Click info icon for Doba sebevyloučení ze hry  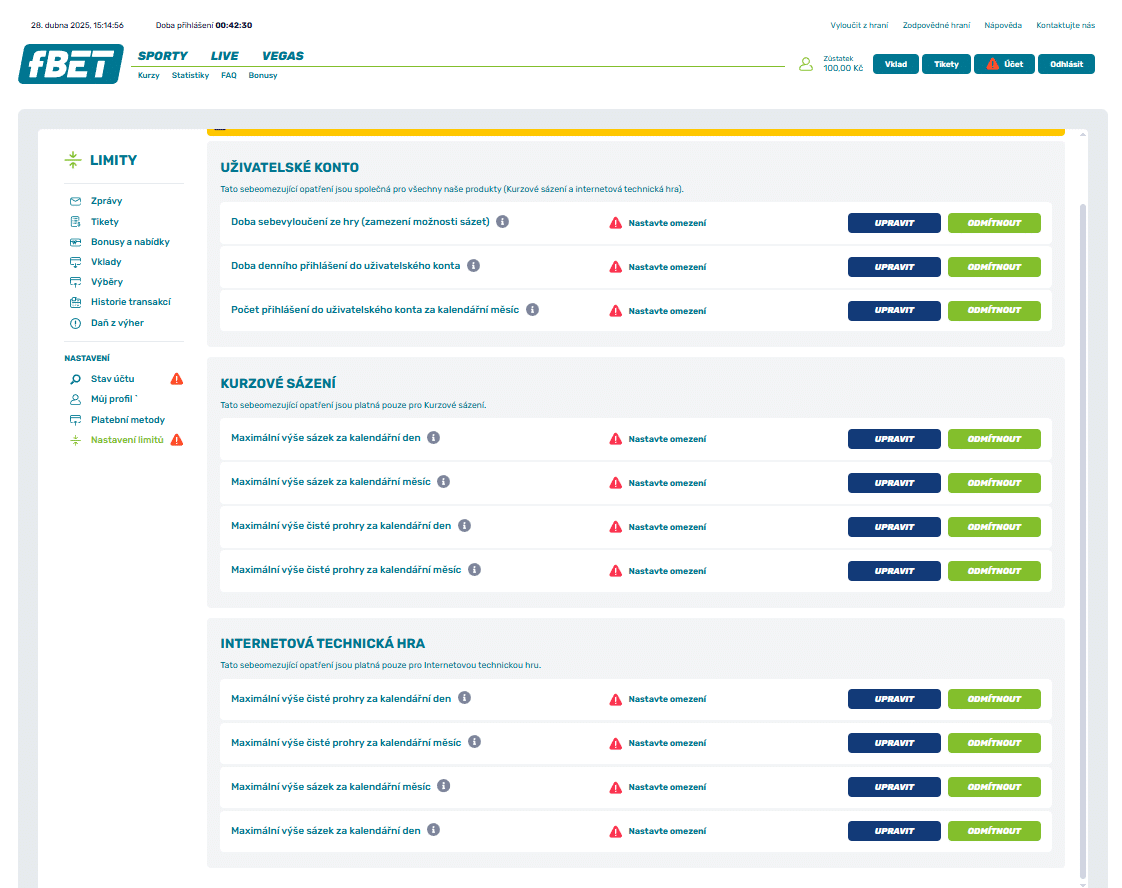tap(502, 222)
